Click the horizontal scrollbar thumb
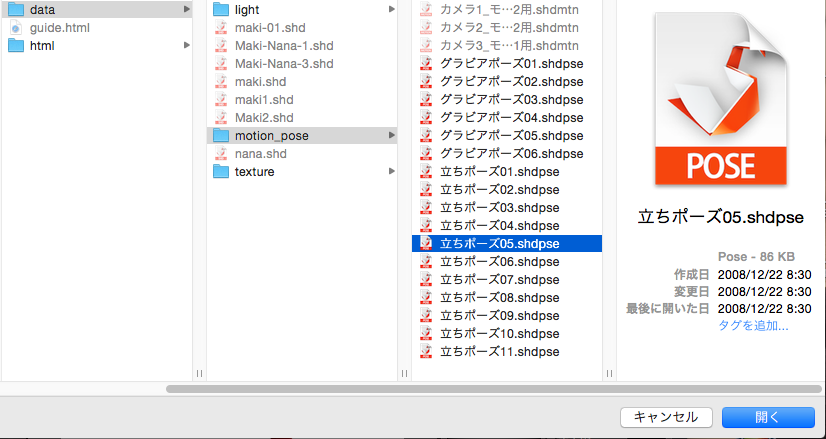Viewport: 826px width, 439px height. 494,389
